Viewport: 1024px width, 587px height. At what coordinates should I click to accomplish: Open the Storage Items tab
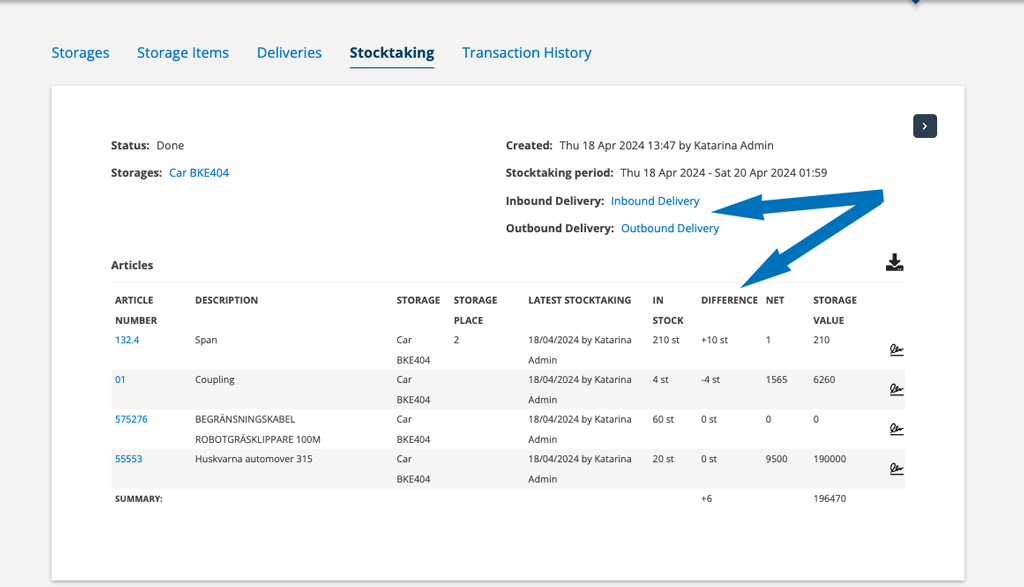(x=183, y=53)
